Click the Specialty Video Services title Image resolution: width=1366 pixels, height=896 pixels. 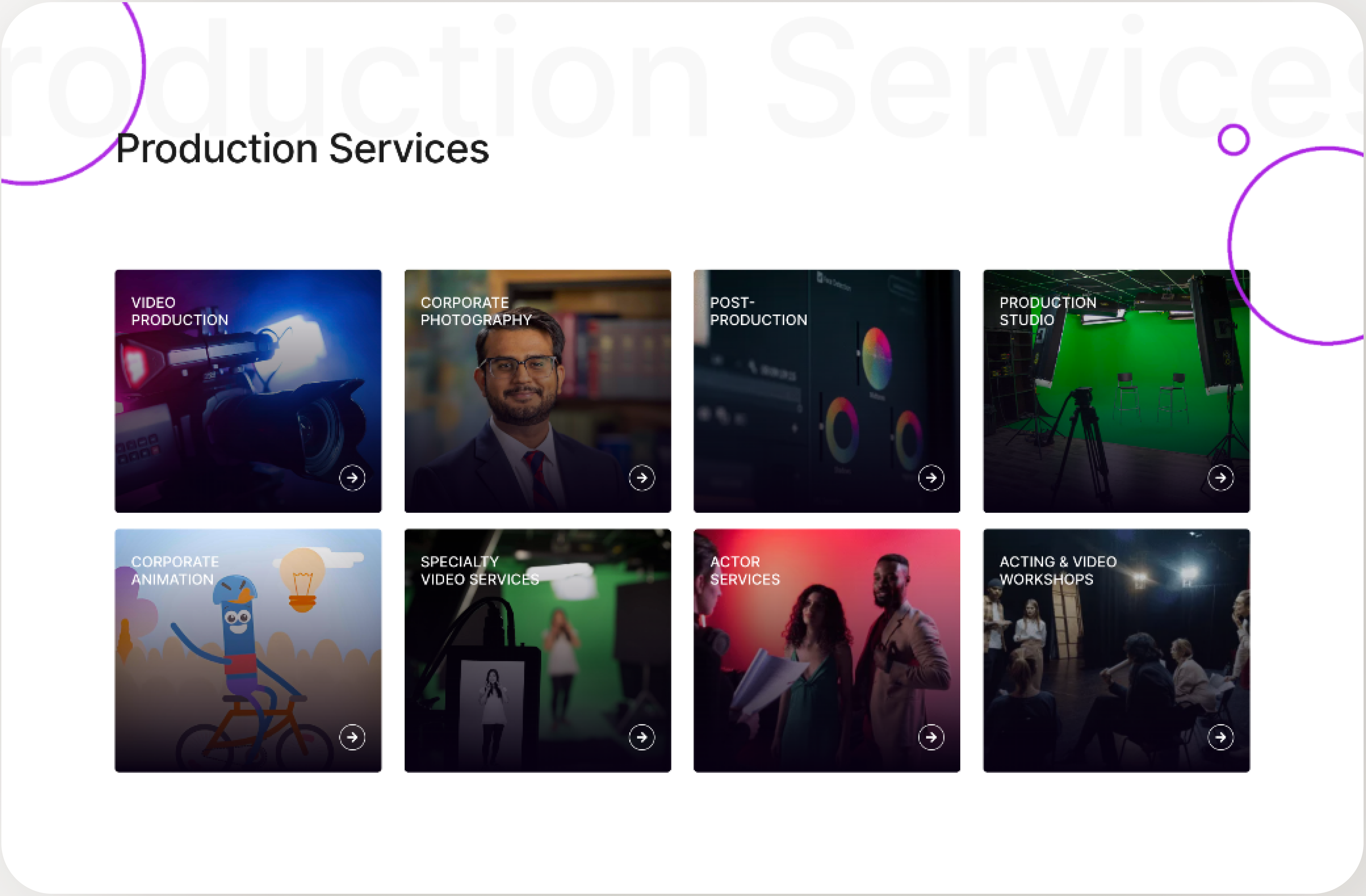coord(480,570)
